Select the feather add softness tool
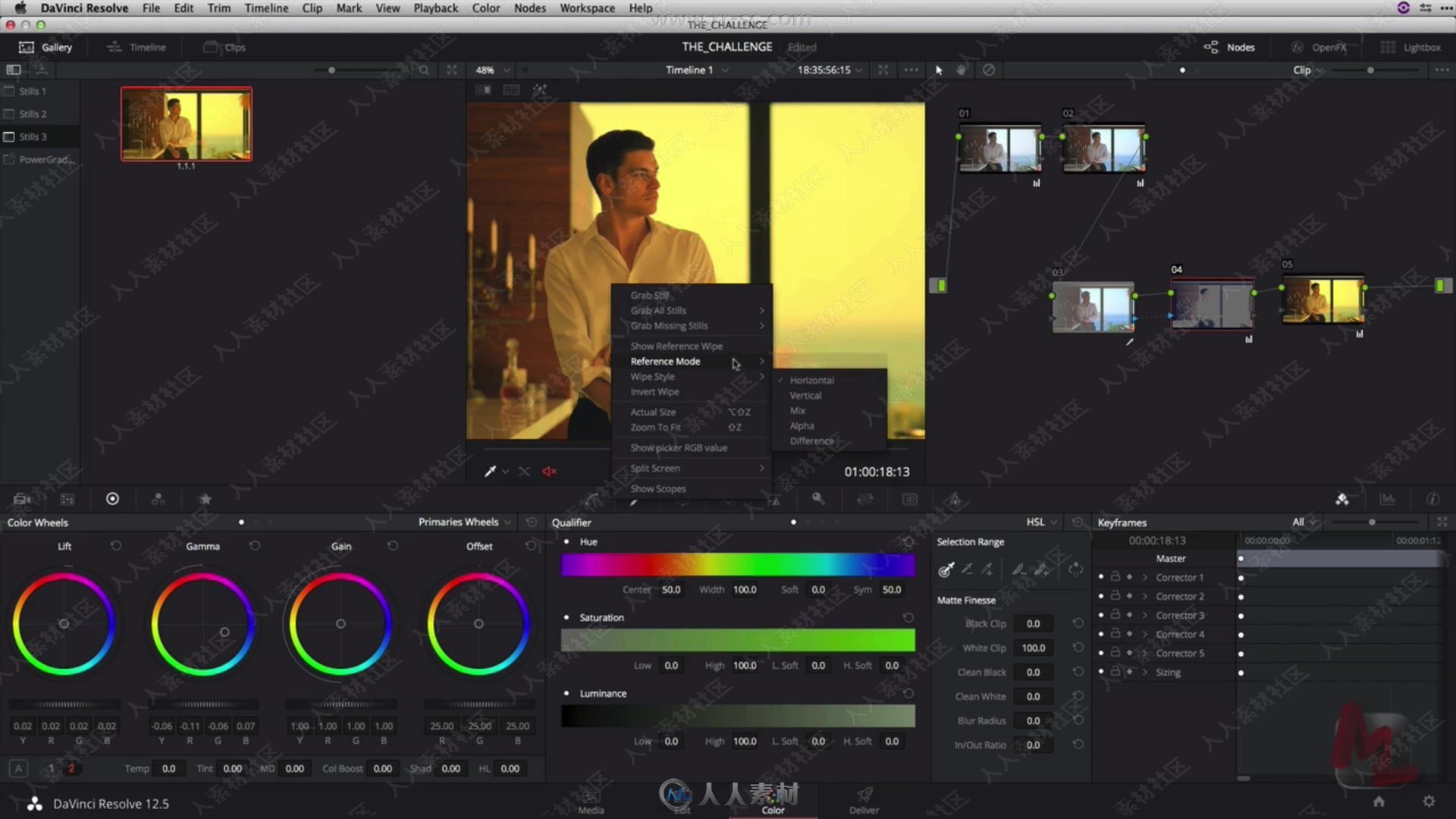The image size is (1456, 819). [1042, 570]
